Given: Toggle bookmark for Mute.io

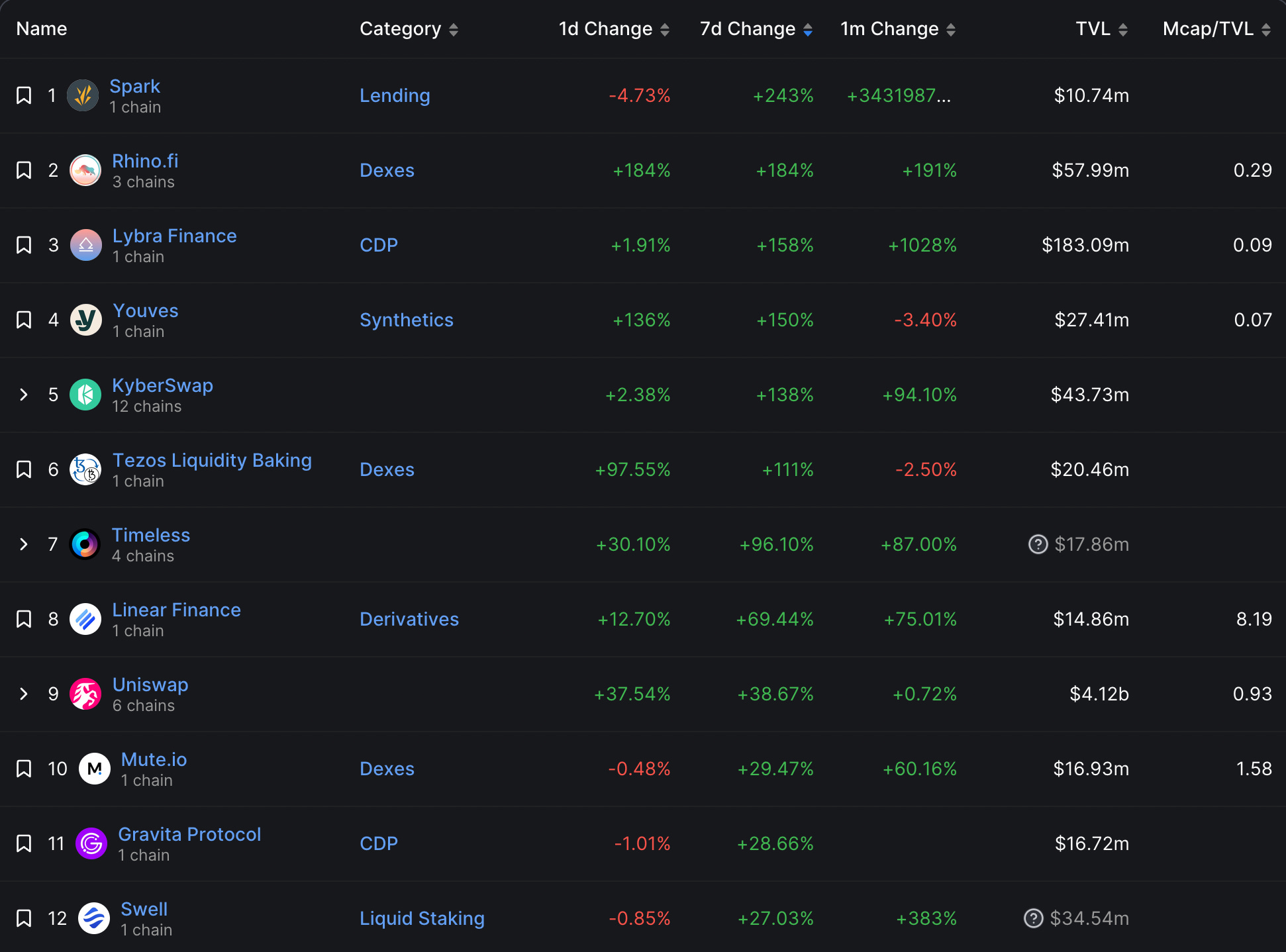Looking at the screenshot, I should click(24, 769).
